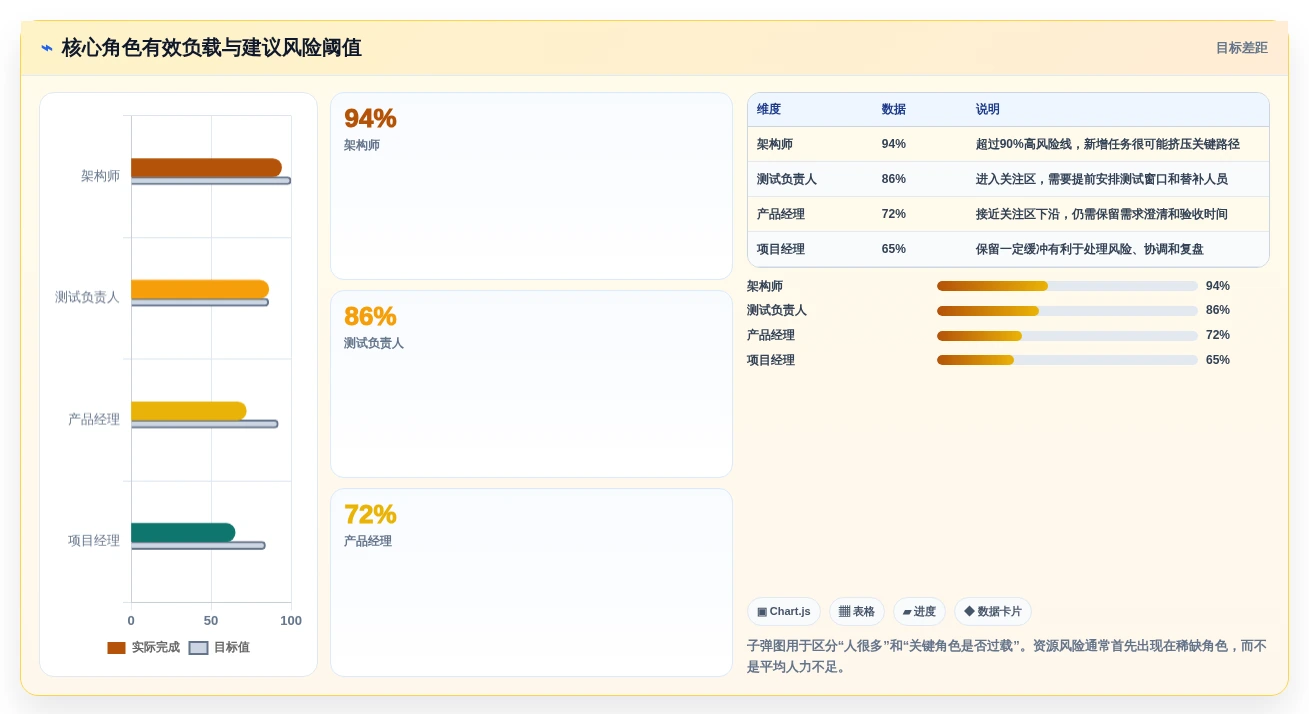Click the 项目经理 teal bar in chart
This screenshot has width=1309, height=714.
(183, 533)
